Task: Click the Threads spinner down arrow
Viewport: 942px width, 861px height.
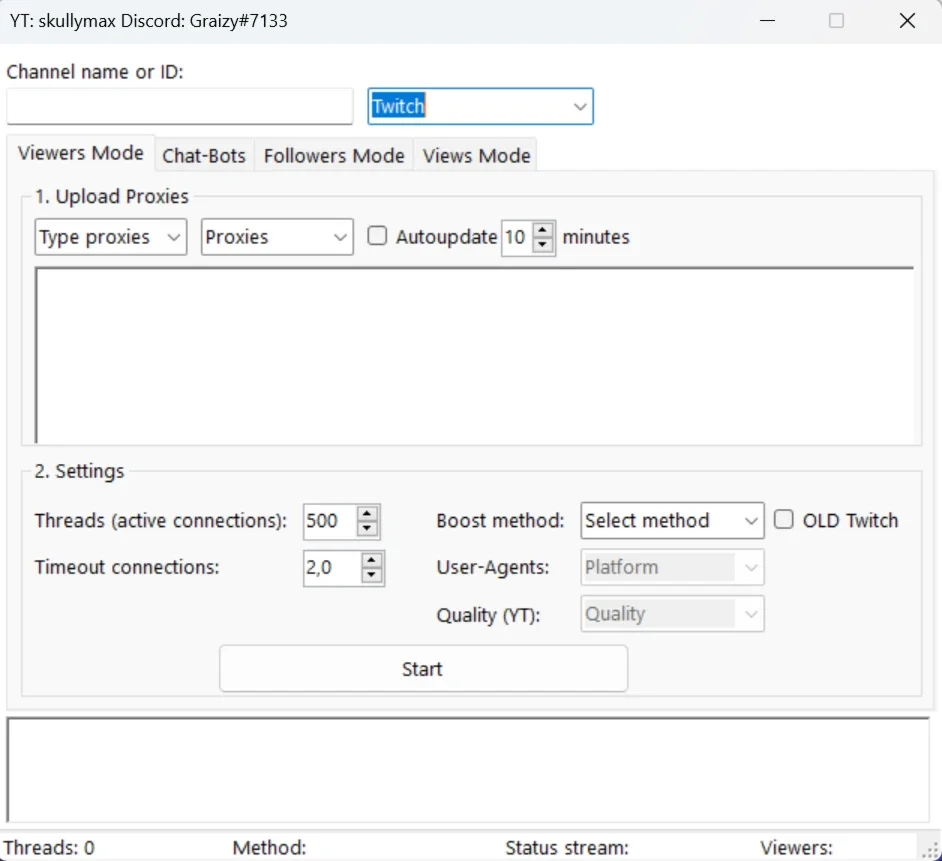Action: tap(367, 529)
